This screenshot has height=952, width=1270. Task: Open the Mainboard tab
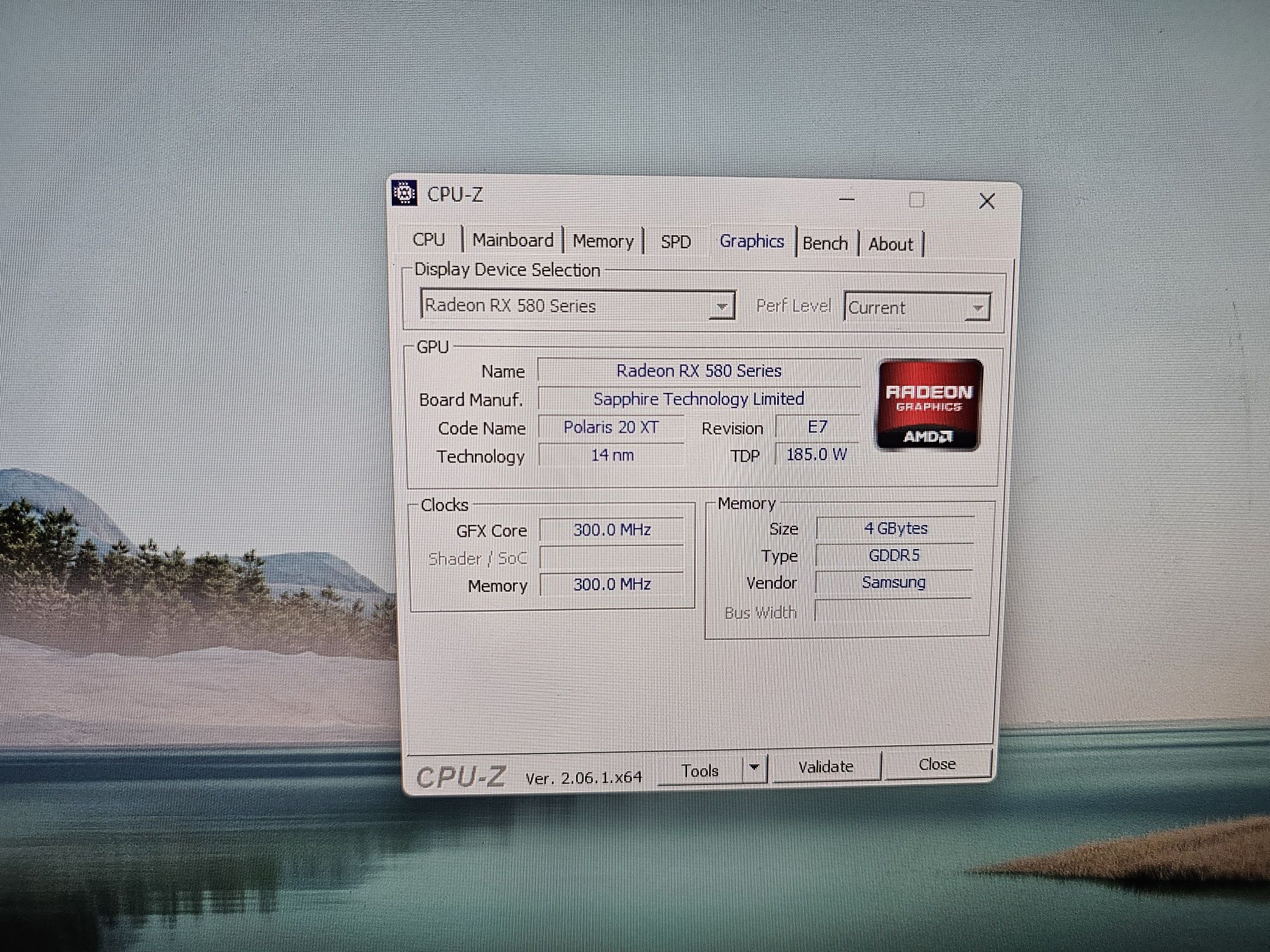coord(513,241)
